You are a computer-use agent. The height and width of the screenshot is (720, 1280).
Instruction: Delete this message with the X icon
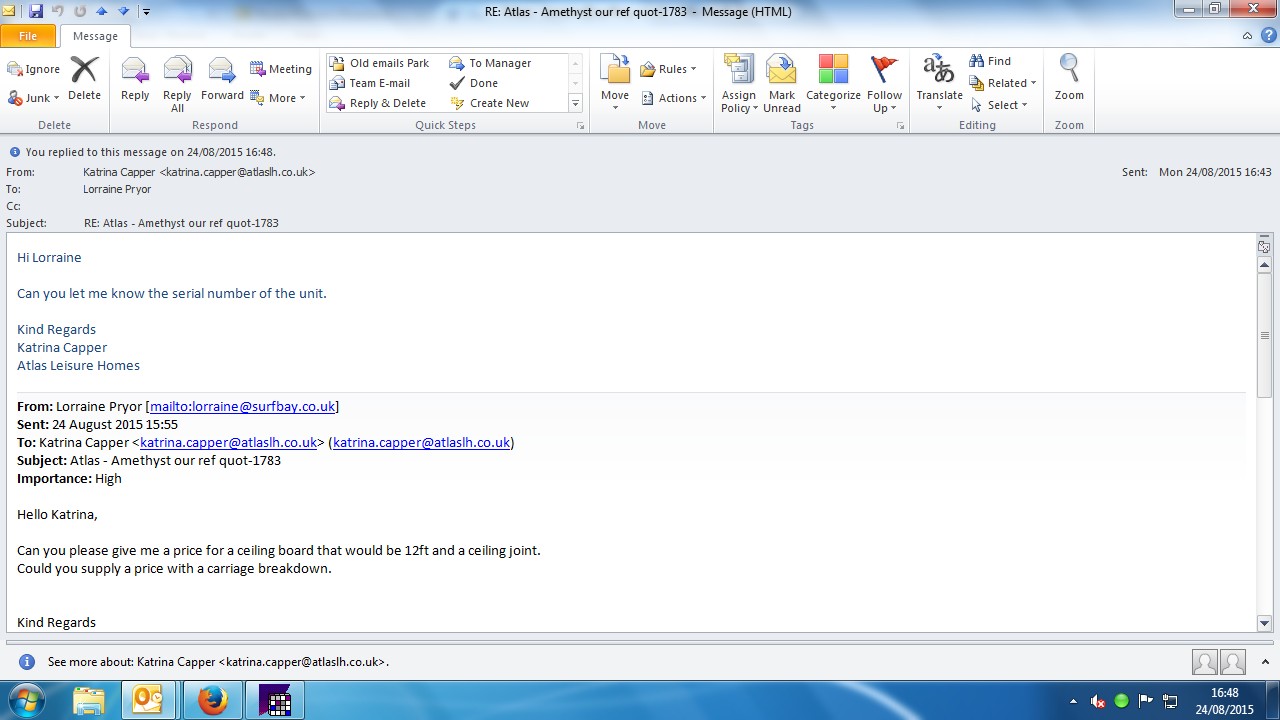click(84, 78)
